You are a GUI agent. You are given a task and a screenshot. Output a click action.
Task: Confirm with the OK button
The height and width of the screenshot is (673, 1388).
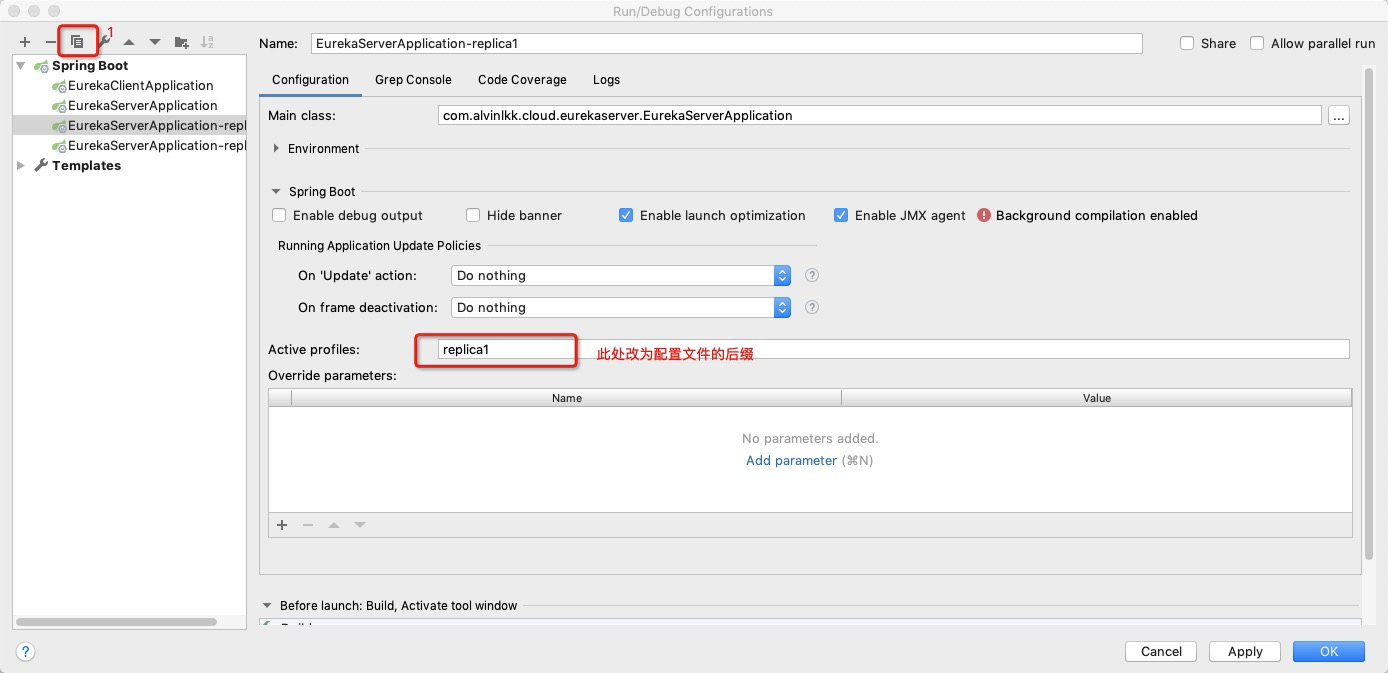tap(1329, 651)
